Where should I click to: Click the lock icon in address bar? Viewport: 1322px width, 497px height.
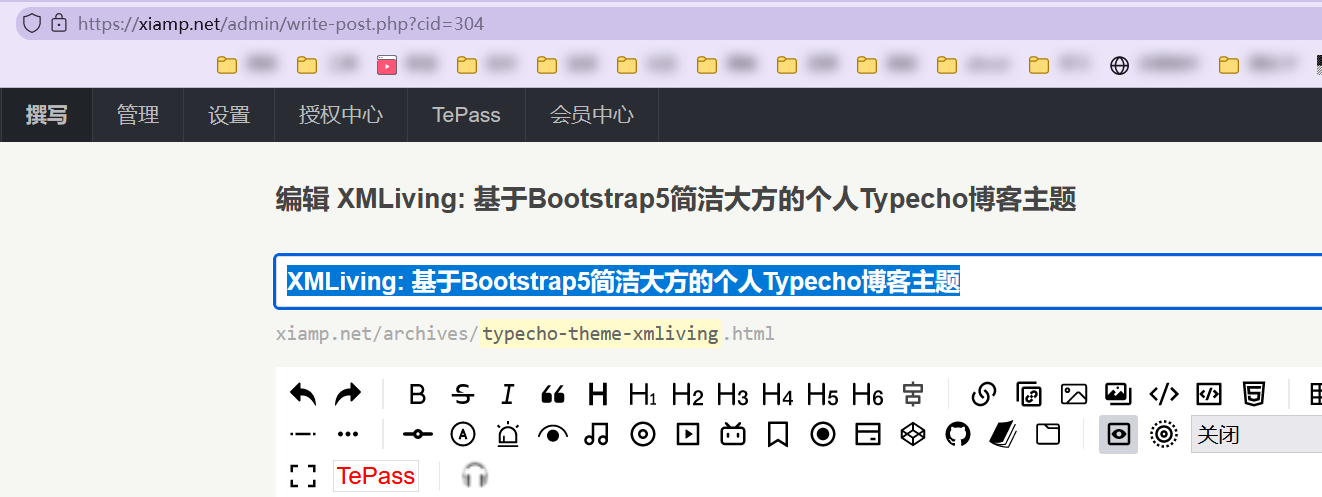coord(58,22)
